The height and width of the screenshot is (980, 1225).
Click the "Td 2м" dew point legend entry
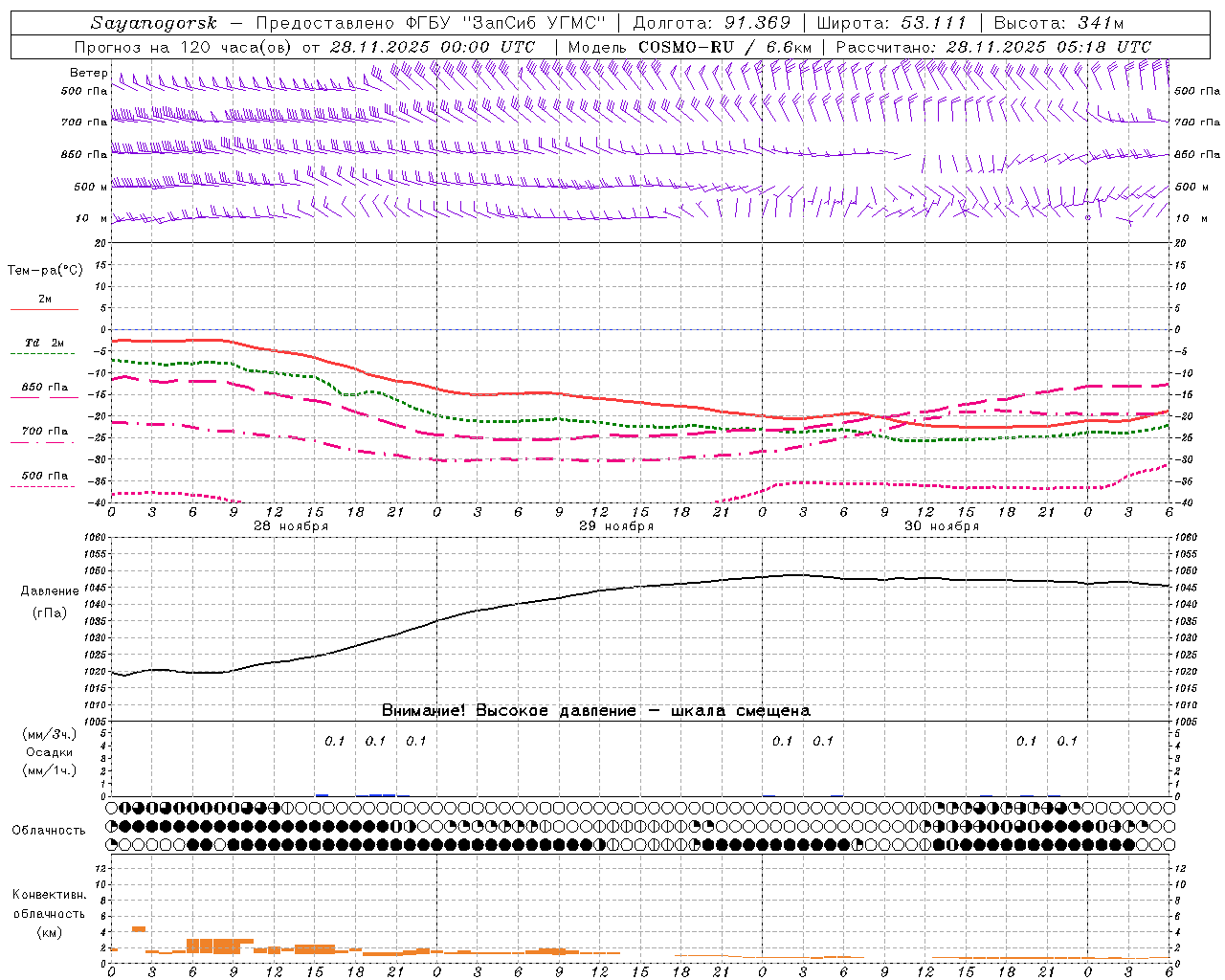pyautogui.click(x=44, y=343)
